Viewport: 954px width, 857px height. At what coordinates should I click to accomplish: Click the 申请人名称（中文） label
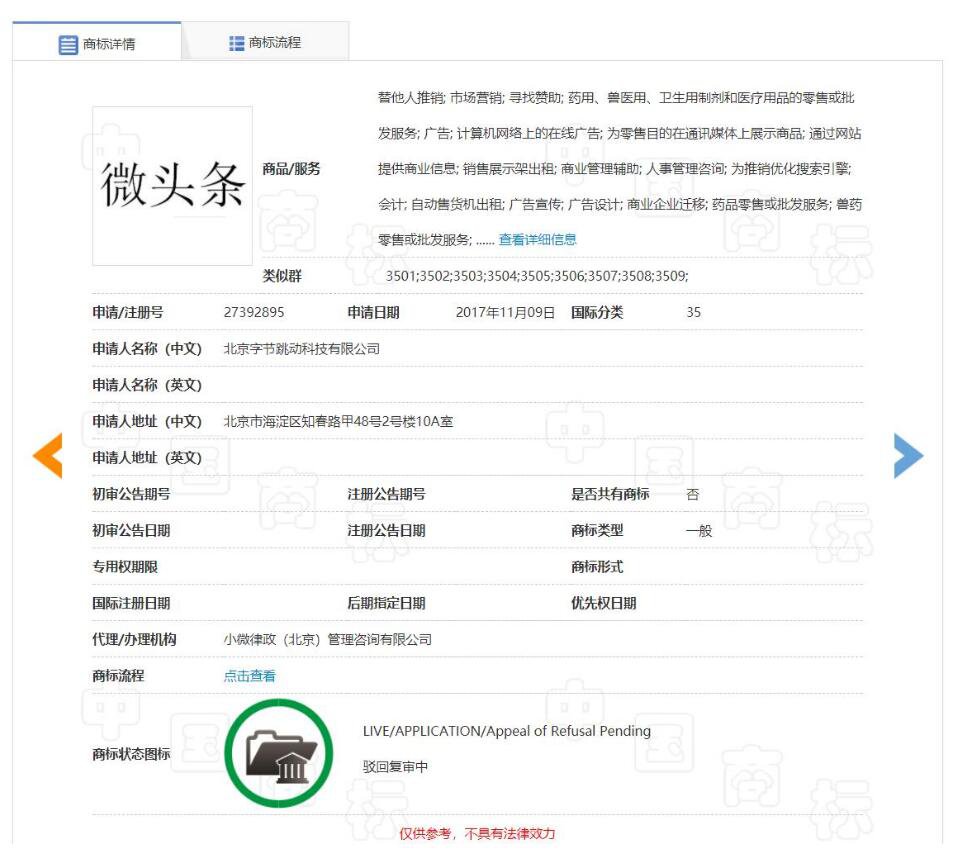(147, 349)
